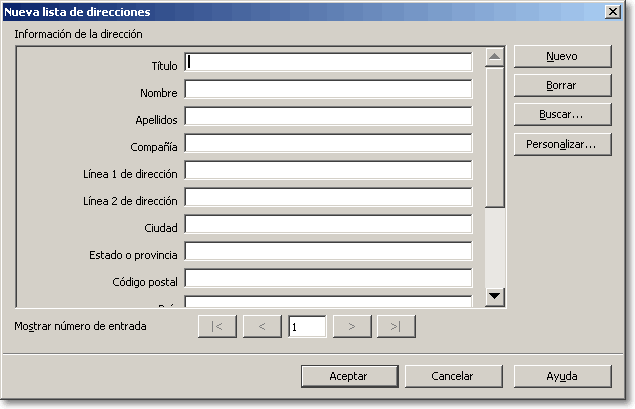Go to the first entry with the |< button
Screen dimensions: 635x409
[x=217, y=326]
